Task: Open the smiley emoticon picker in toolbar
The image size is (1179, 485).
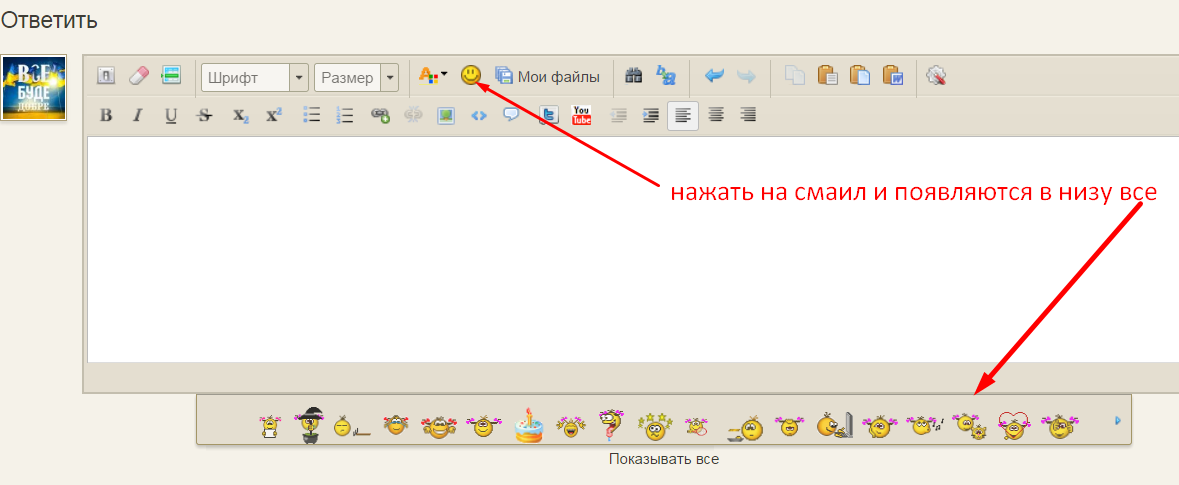Action: (470, 75)
